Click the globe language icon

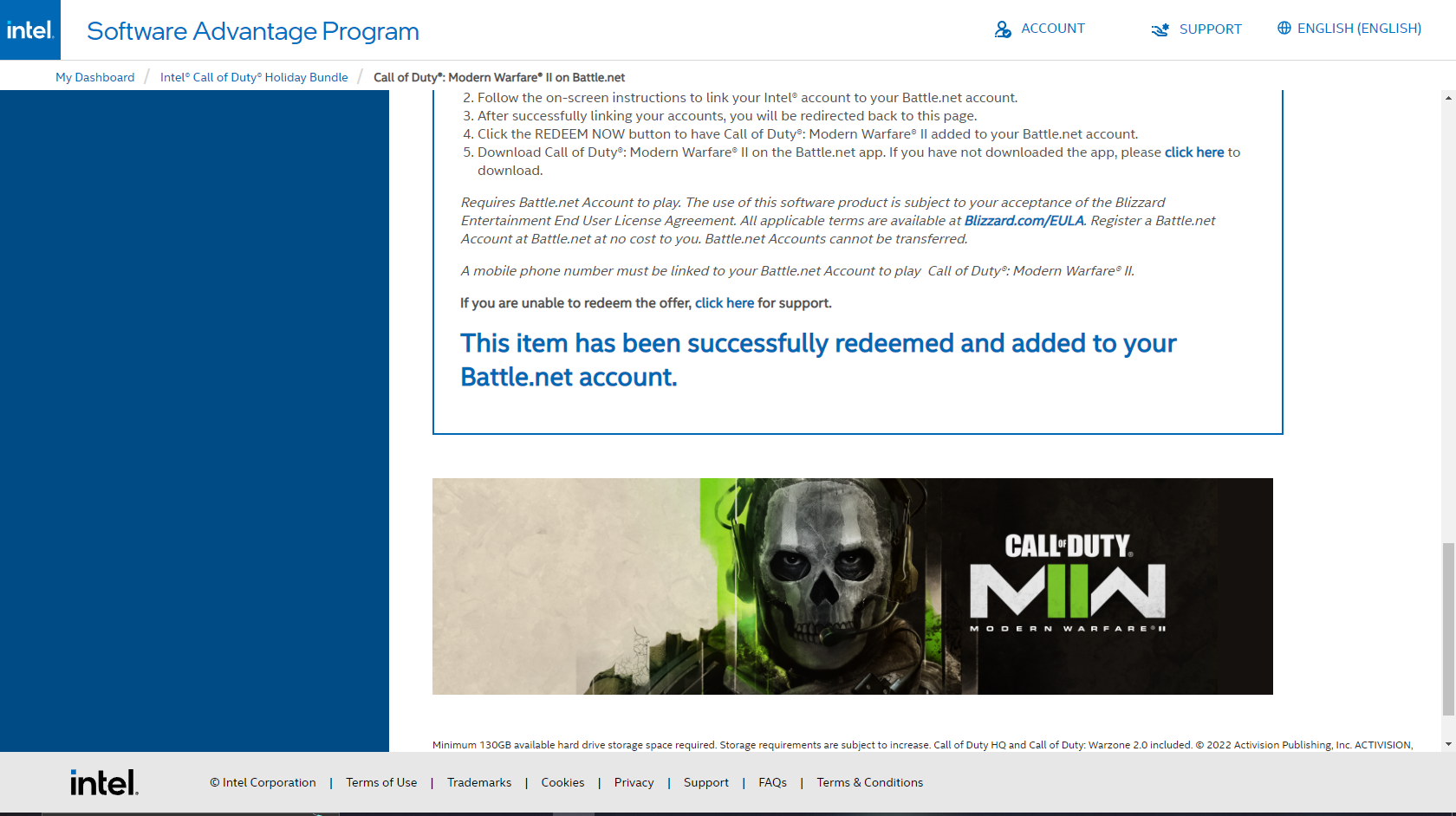(x=1284, y=28)
